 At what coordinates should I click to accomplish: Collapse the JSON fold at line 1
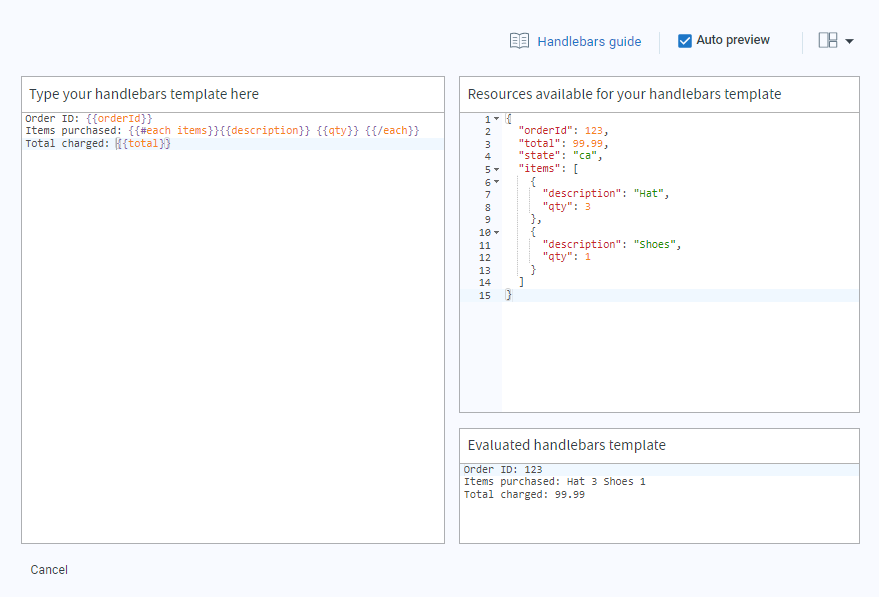click(497, 119)
